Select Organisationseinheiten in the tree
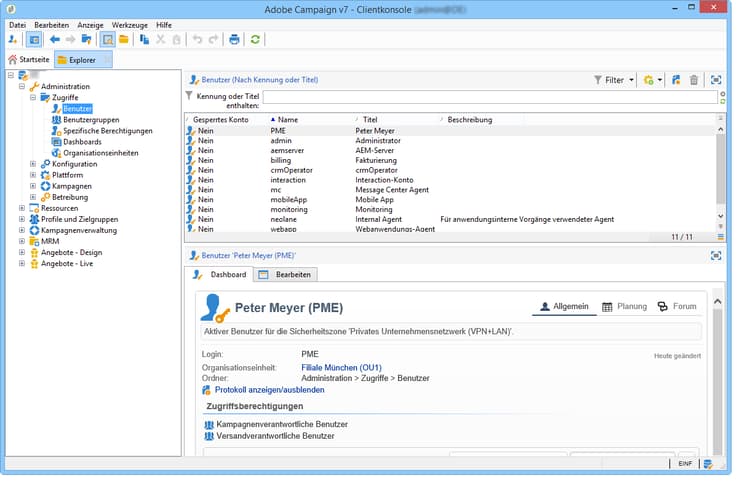This screenshot has height=494, width=750. point(101,153)
